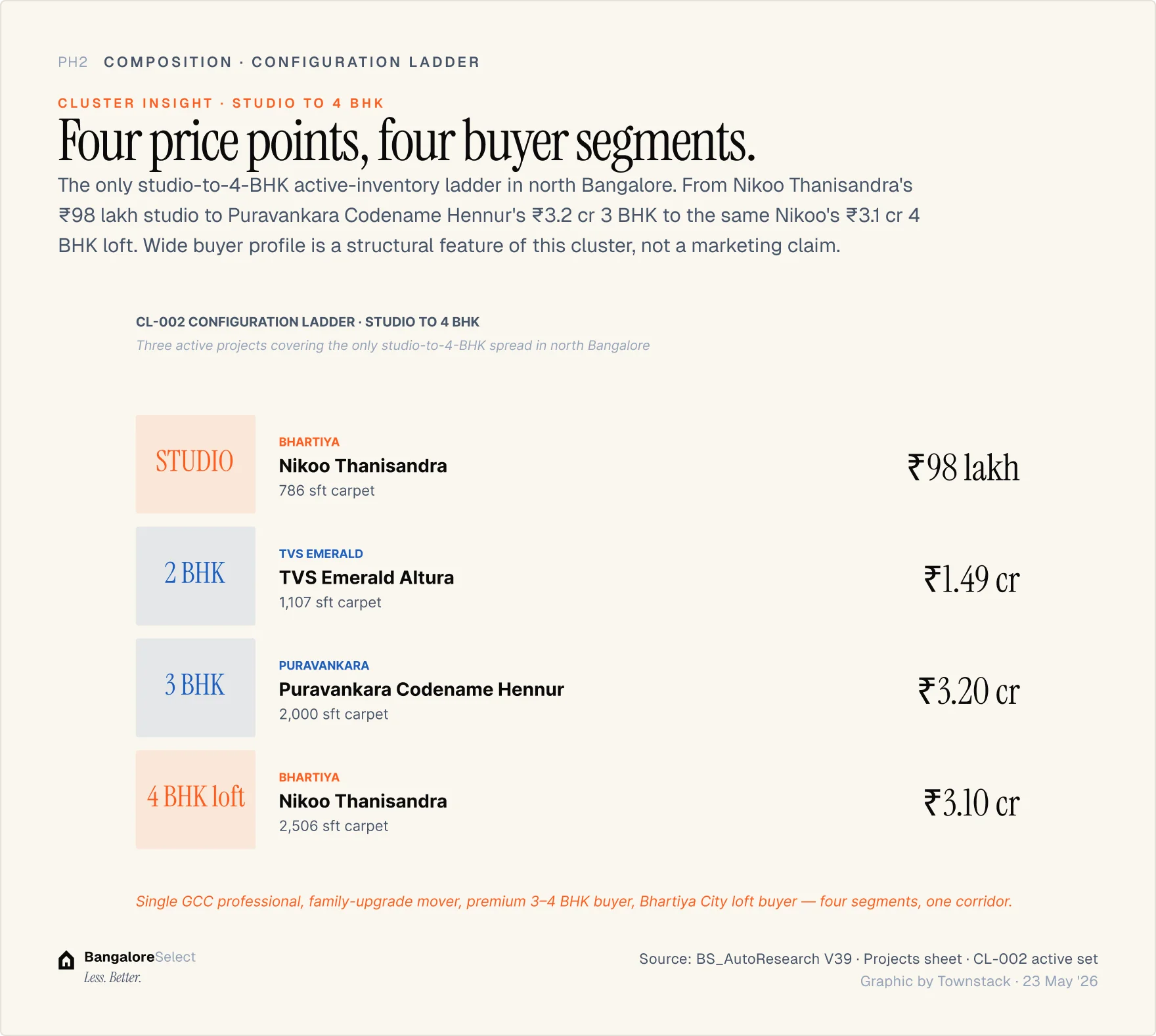Image resolution: width=1156 pixels, height=1036 pixels.
Task: Open Puravankara Codename Hennur project name
Action: tap(422, 689)
